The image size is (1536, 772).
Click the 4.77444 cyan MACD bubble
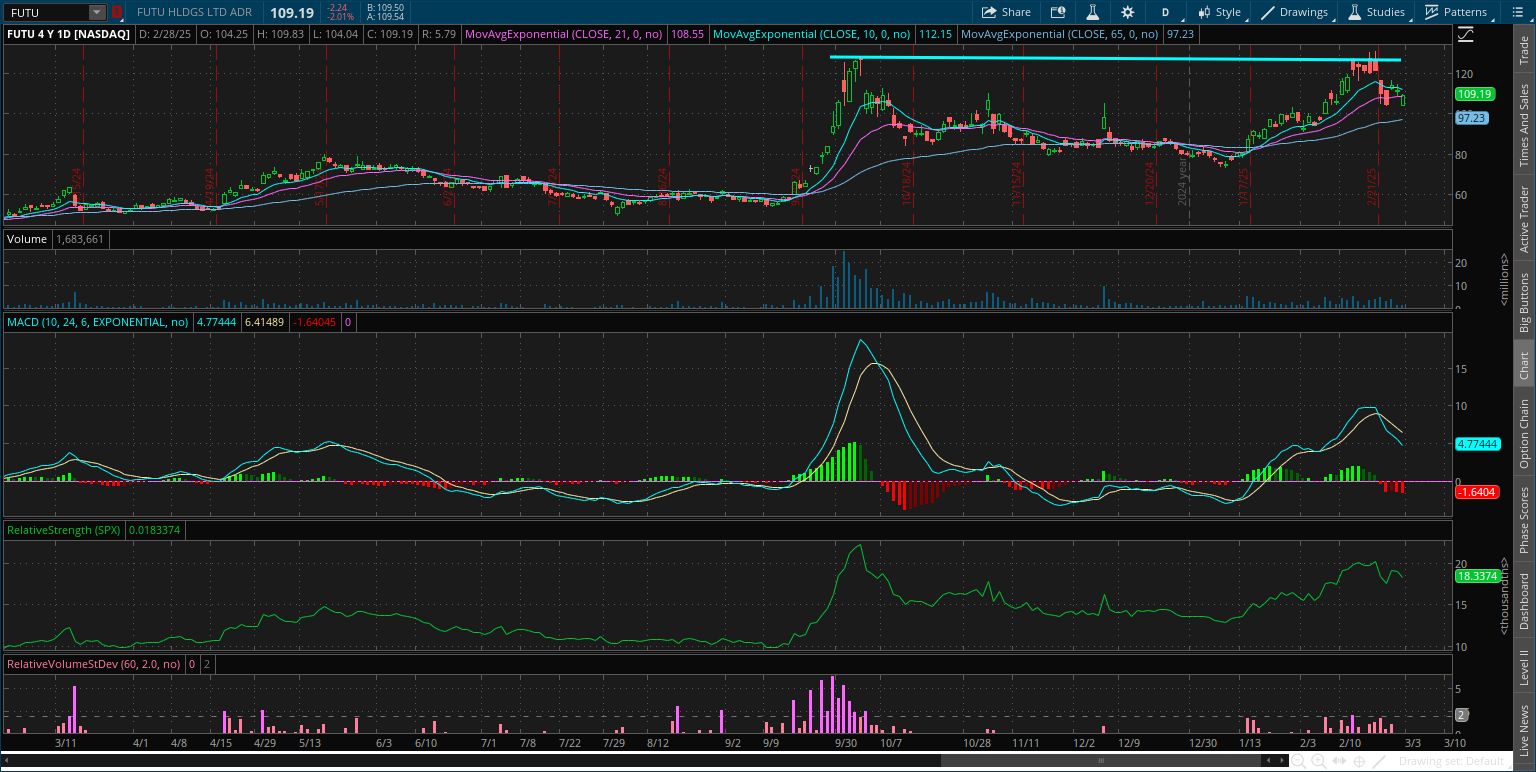[x=1478, y=444]
